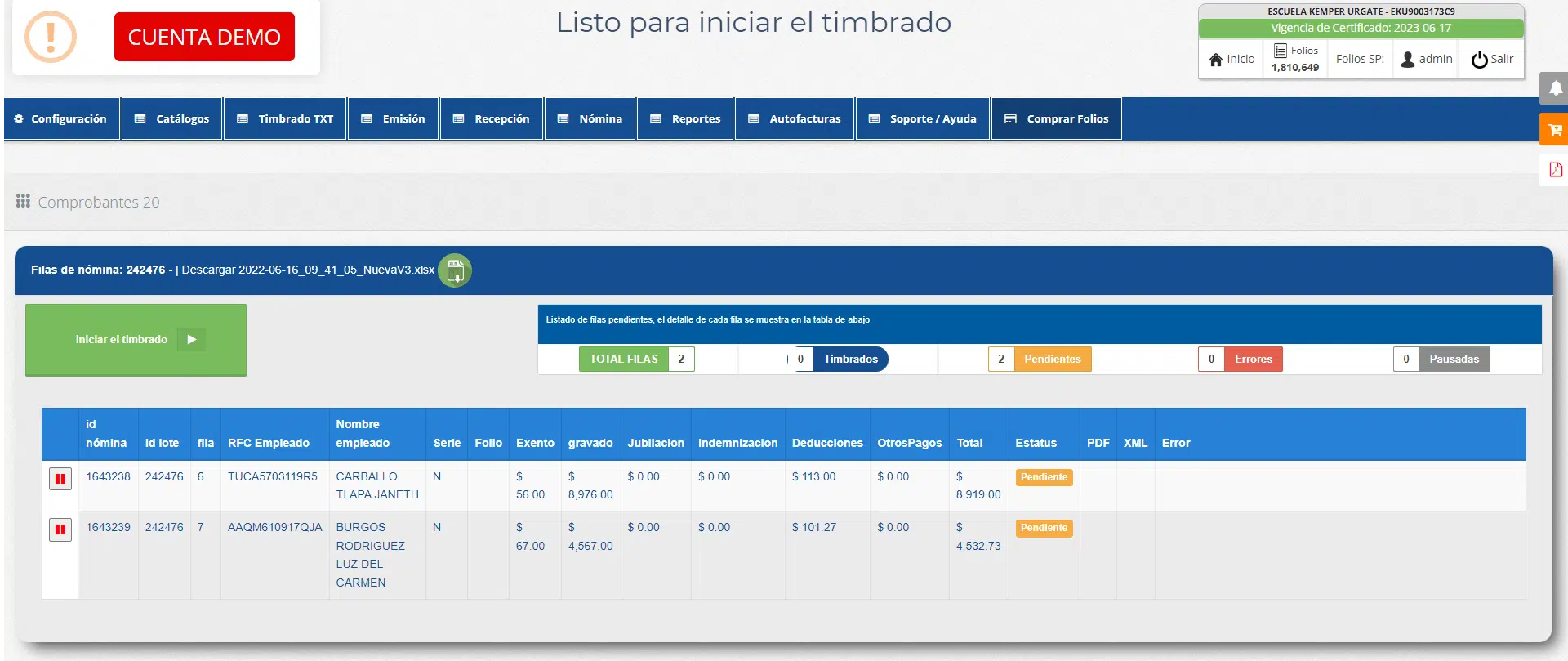The width and height of the screenshot is (1568, 661).
Task: Open the admin user profile
Action: coord(1426,59)
